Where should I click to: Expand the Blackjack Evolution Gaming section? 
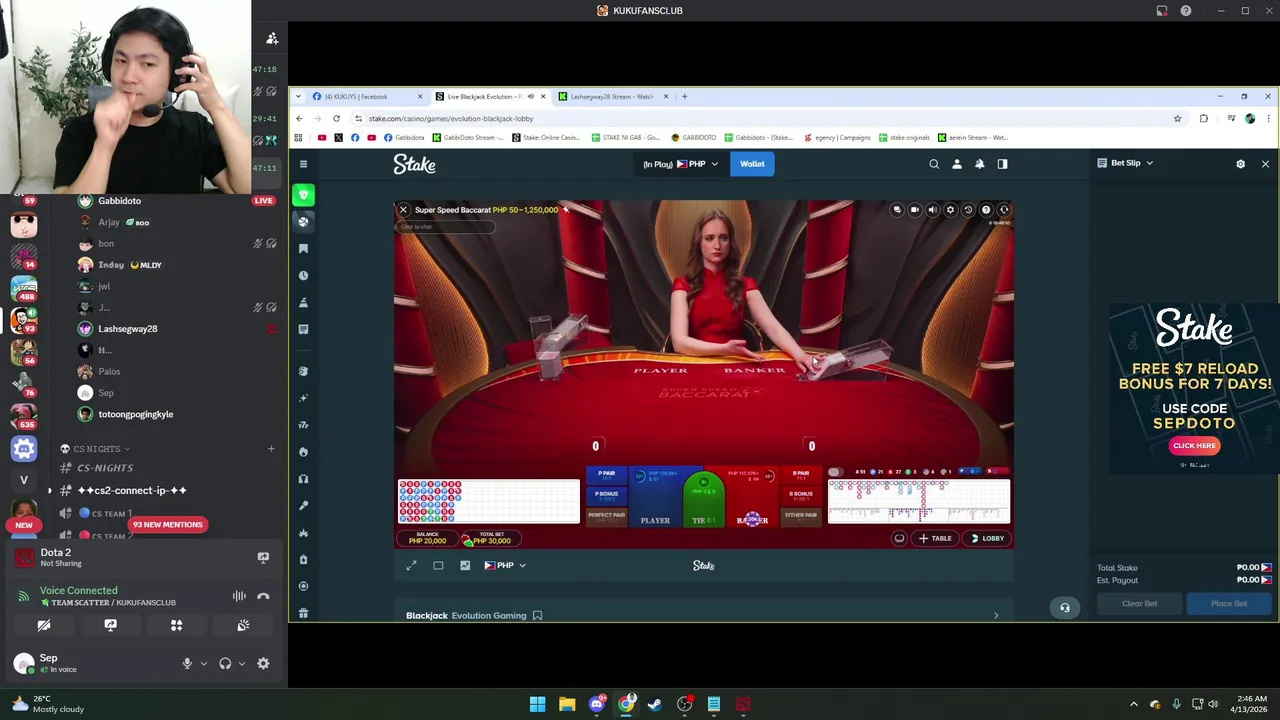click(x=996, y=616)
